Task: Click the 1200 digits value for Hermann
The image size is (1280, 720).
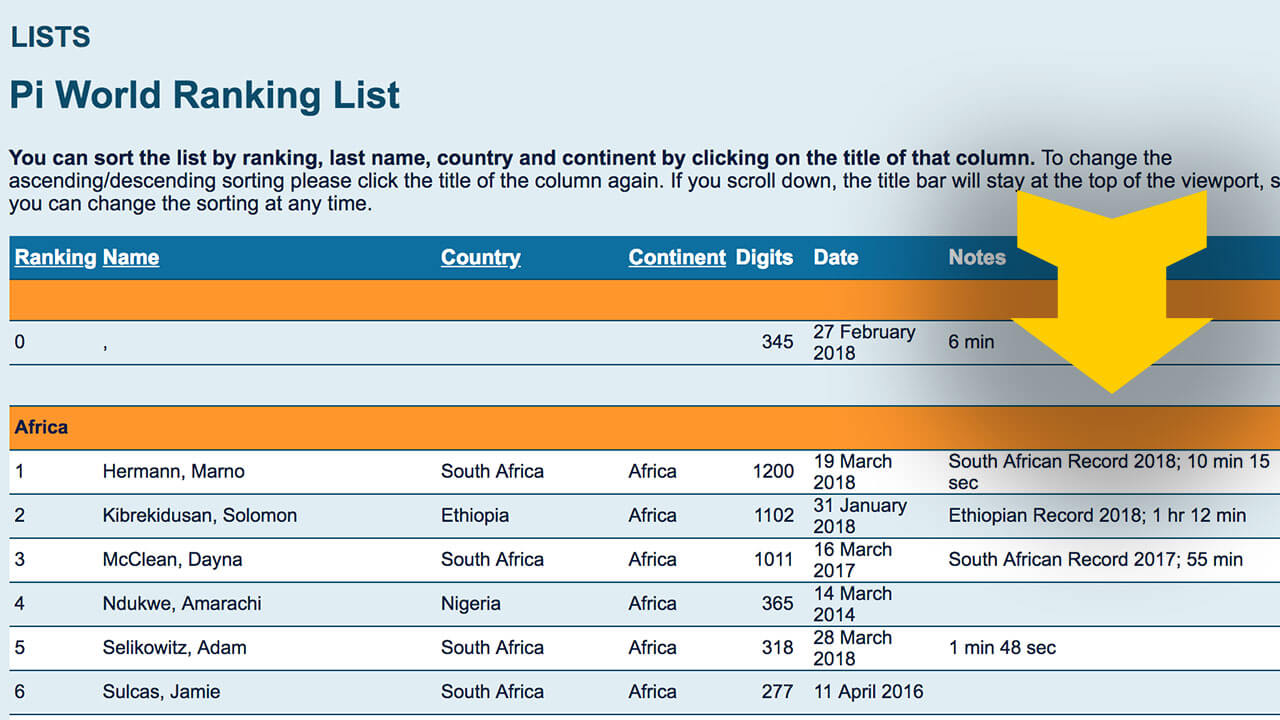Action: [773, 471]
